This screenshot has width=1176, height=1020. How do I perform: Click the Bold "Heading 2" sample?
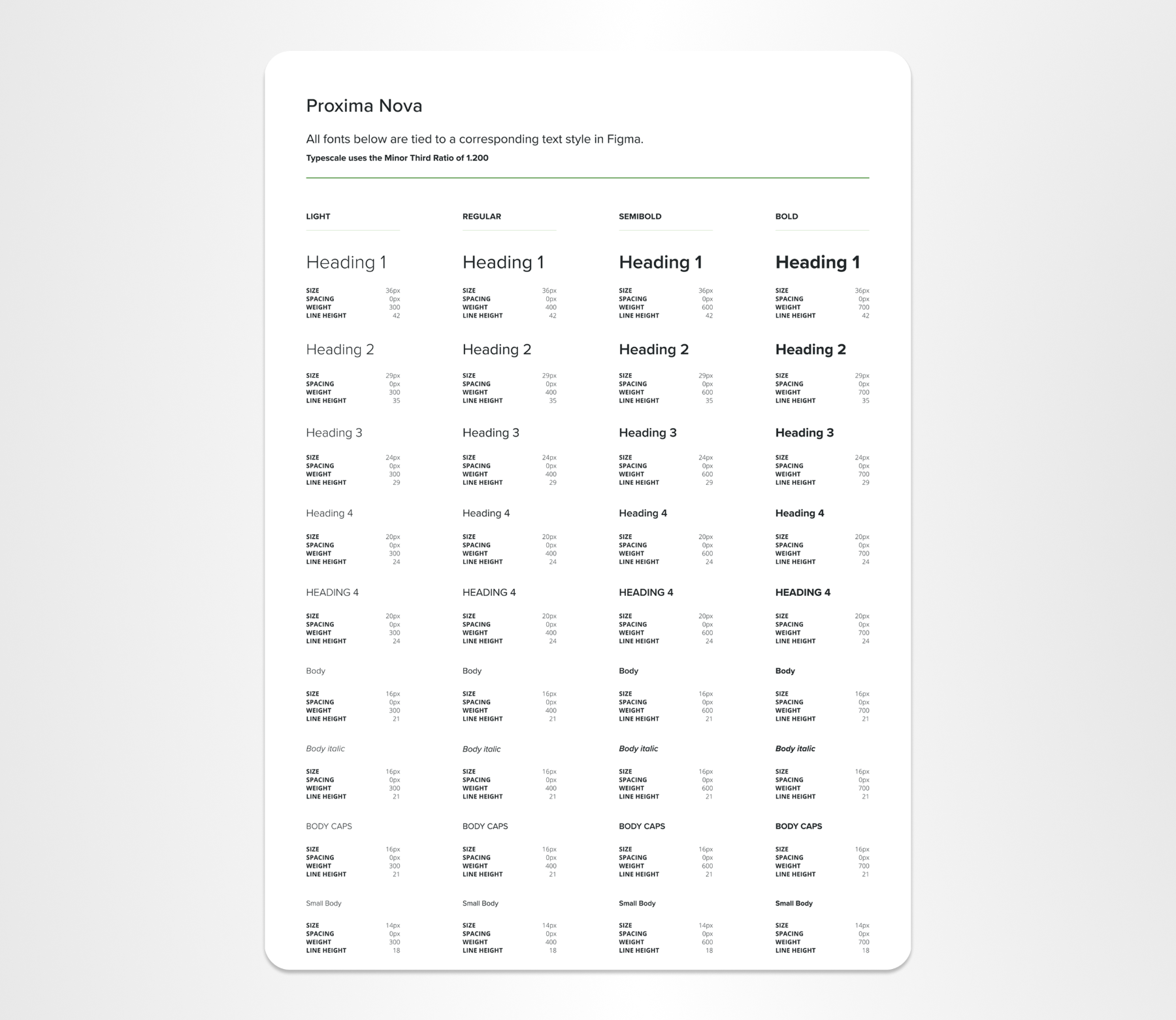[x=811, y=350]
